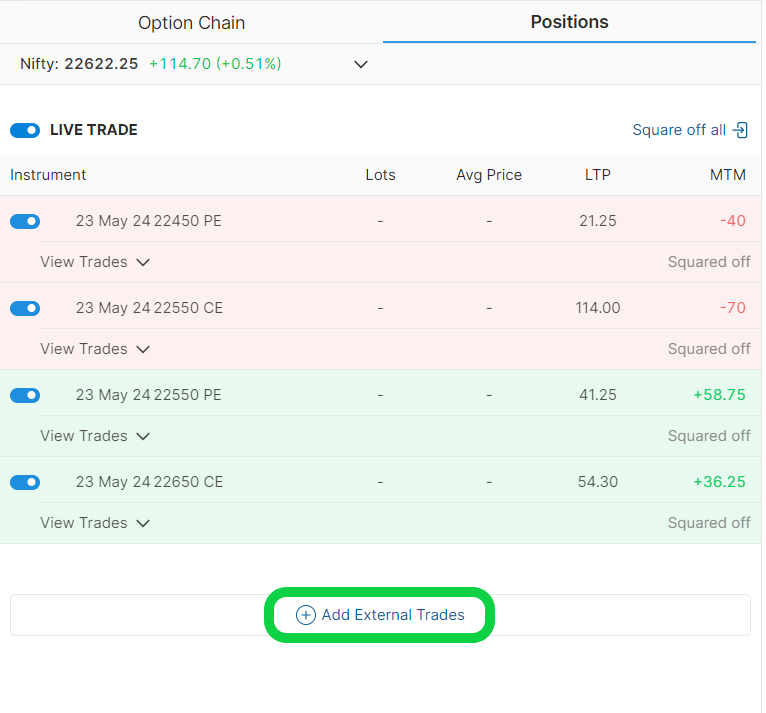The width and height of the screenshot is (766, 713).
Task: Click the Lots column header
Action: (x=380, y=175)
